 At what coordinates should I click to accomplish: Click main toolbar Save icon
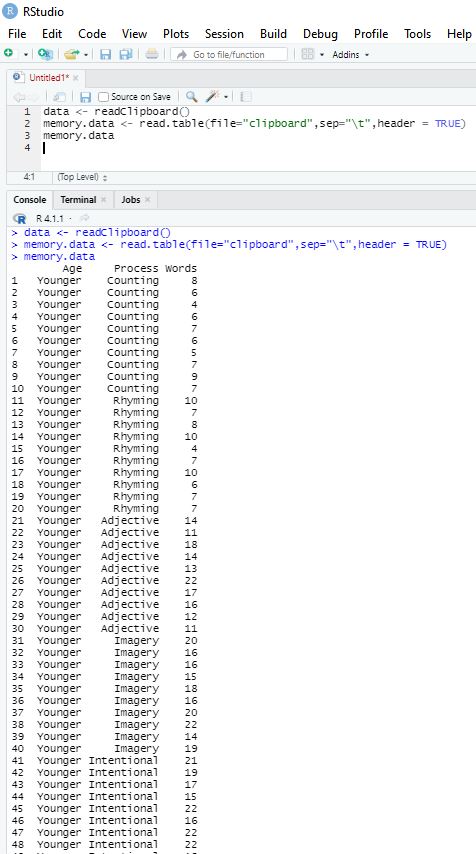(106, 54)
